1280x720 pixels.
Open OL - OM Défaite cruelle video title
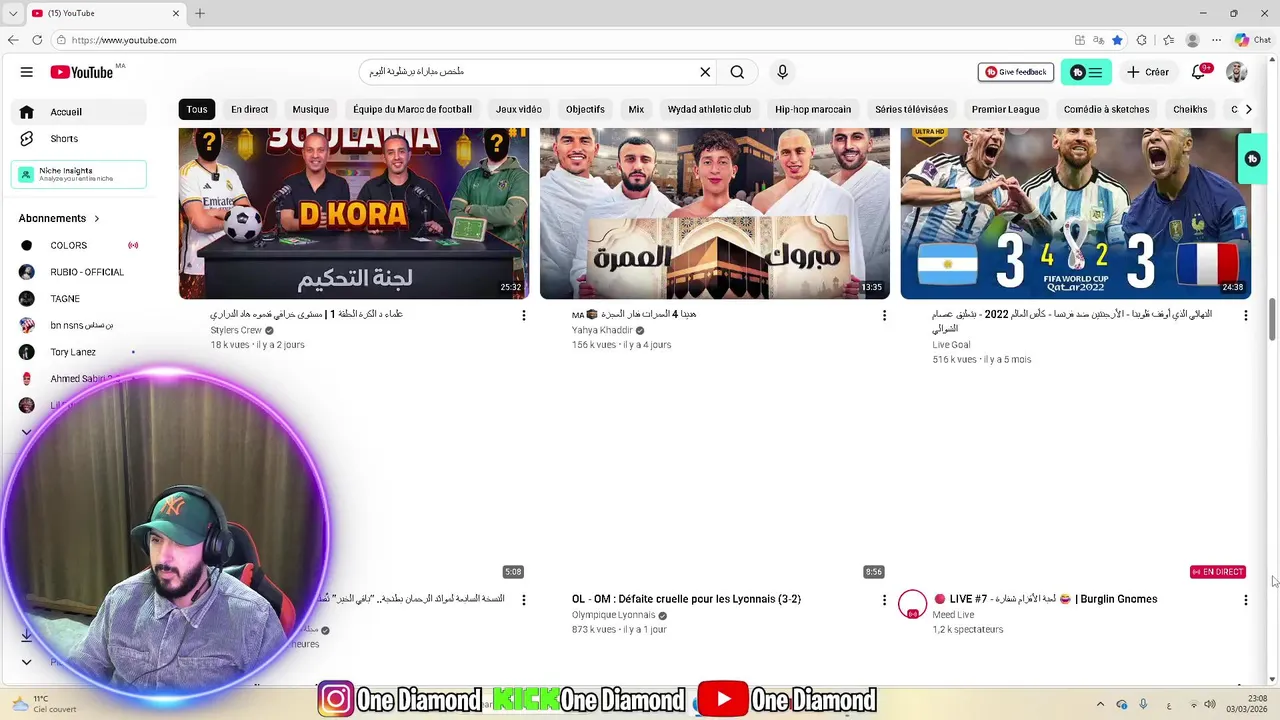[686, 599]
